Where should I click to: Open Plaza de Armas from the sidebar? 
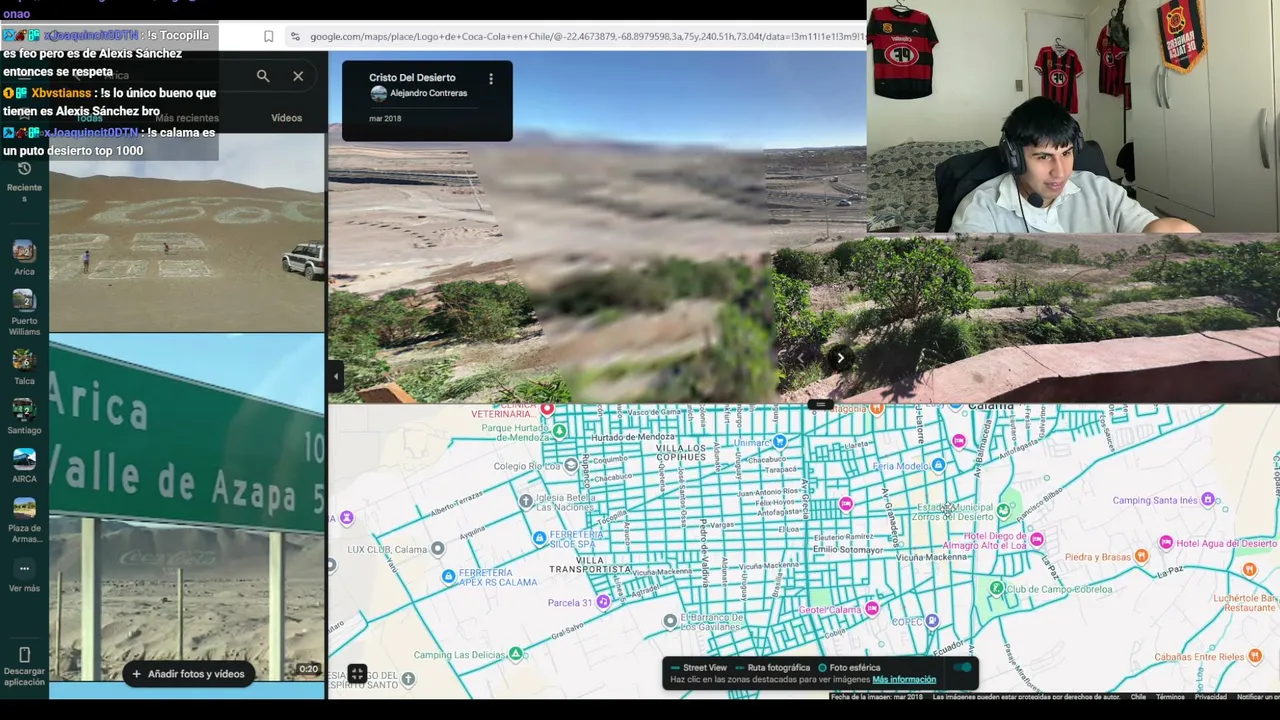pos(24,520)
